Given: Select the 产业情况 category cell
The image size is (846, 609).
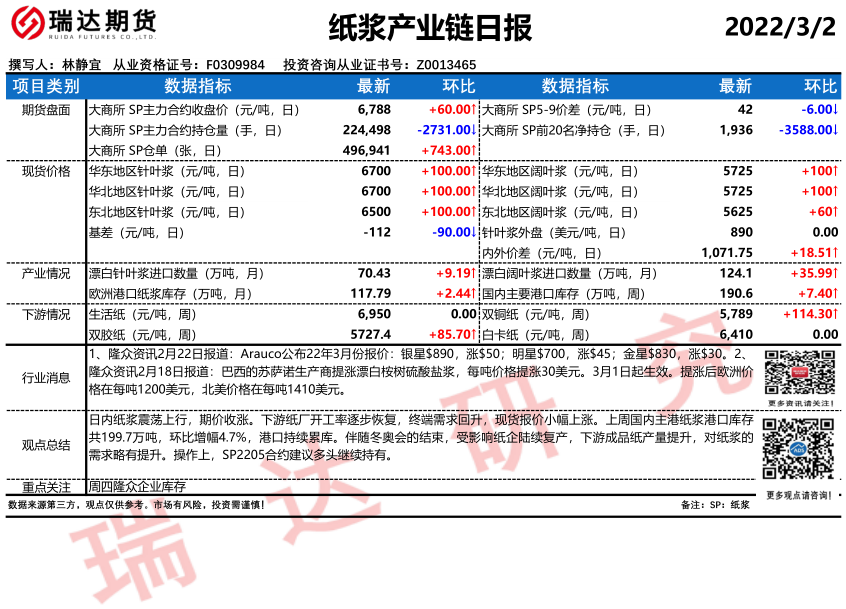Looking at the screenshot, I should click(x=45, y=273).
